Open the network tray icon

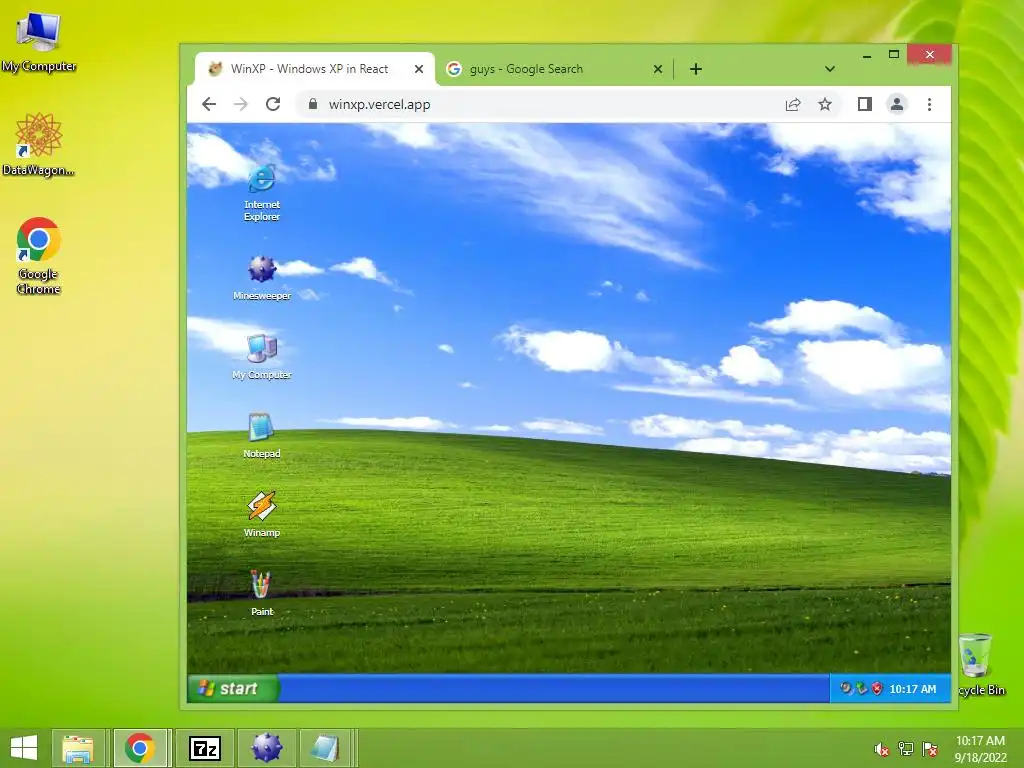(906, 749)
